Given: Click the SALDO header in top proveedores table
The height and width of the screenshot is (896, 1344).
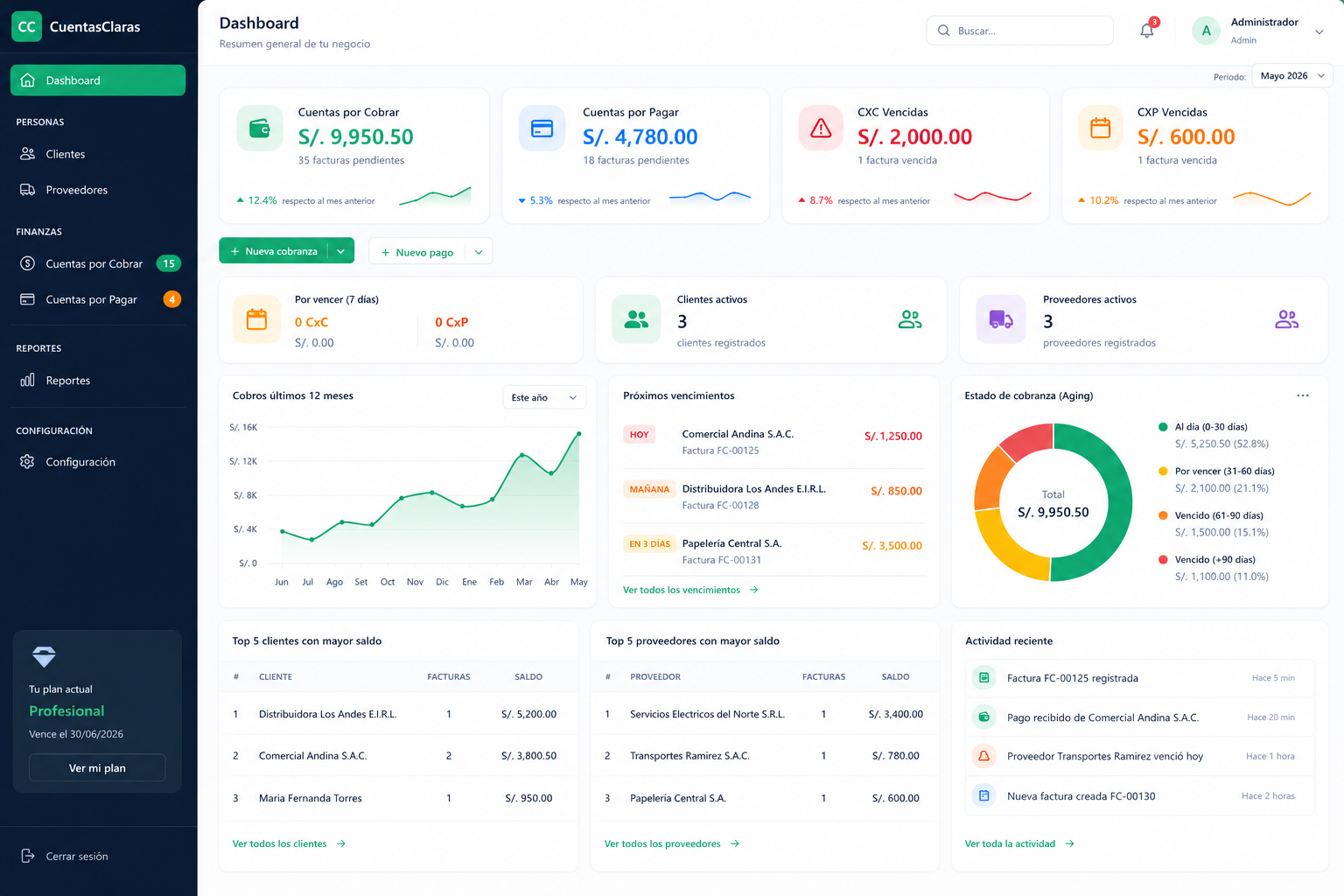Looking at the screenshot, I should pyautogui.click(x=895, y=676).
